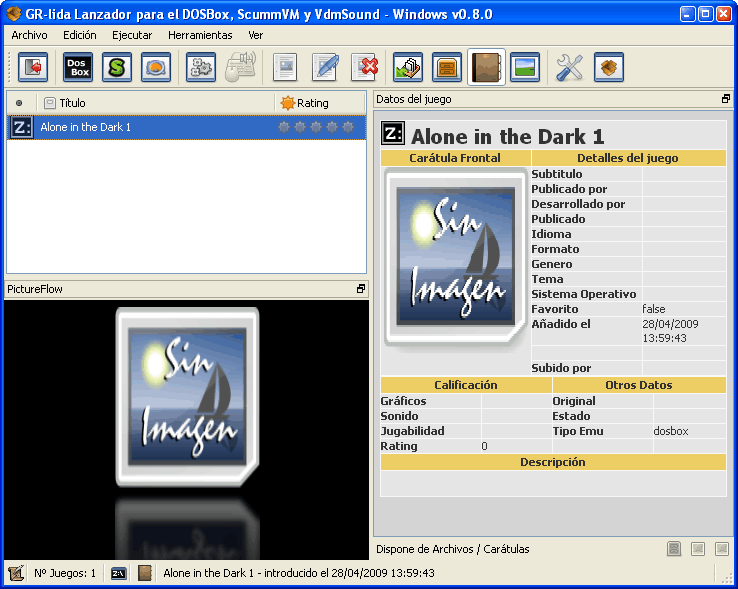Select Alone in the Dark 1 in the list

[186, 127]
